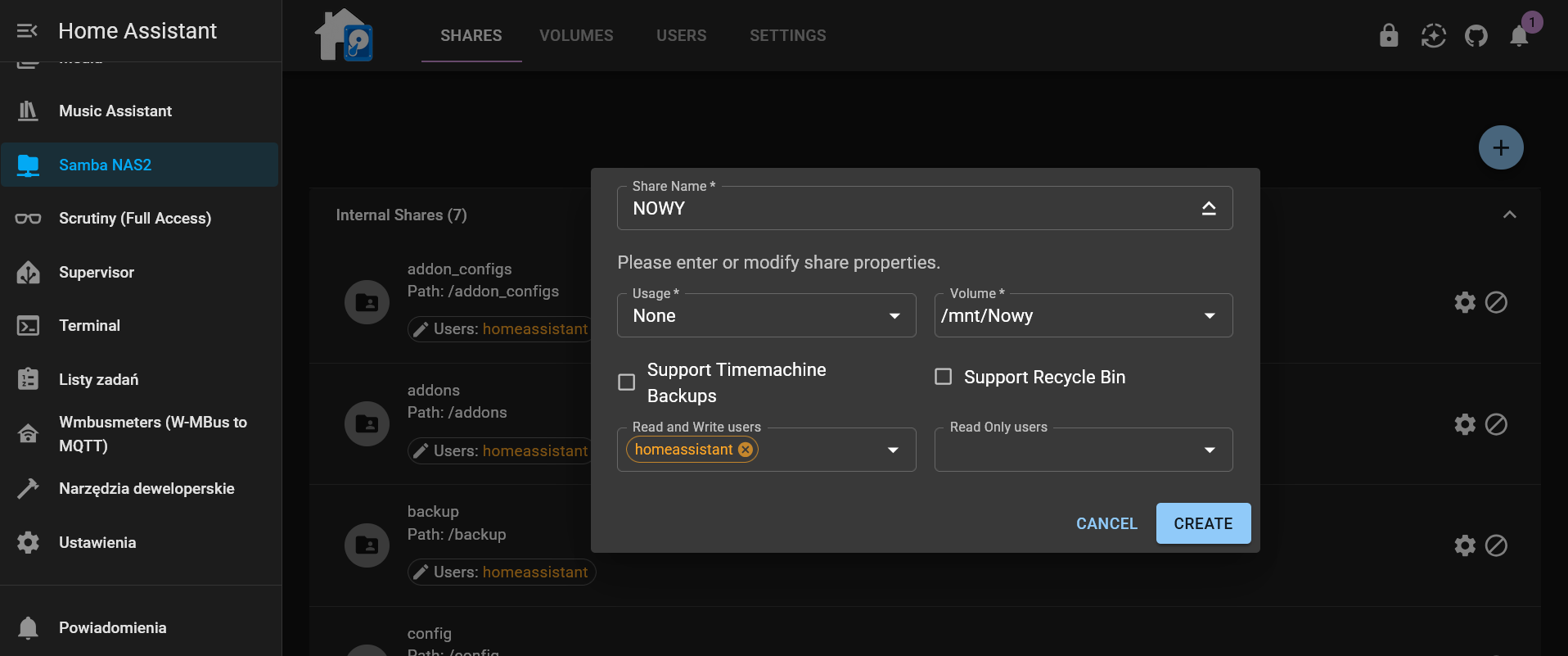Viewport: 1568px width, 656px height.
Task: Open Wmbusmeters (W-MBus to MQTT) icon
Action: pyautogui.click(x=28, y=433)
